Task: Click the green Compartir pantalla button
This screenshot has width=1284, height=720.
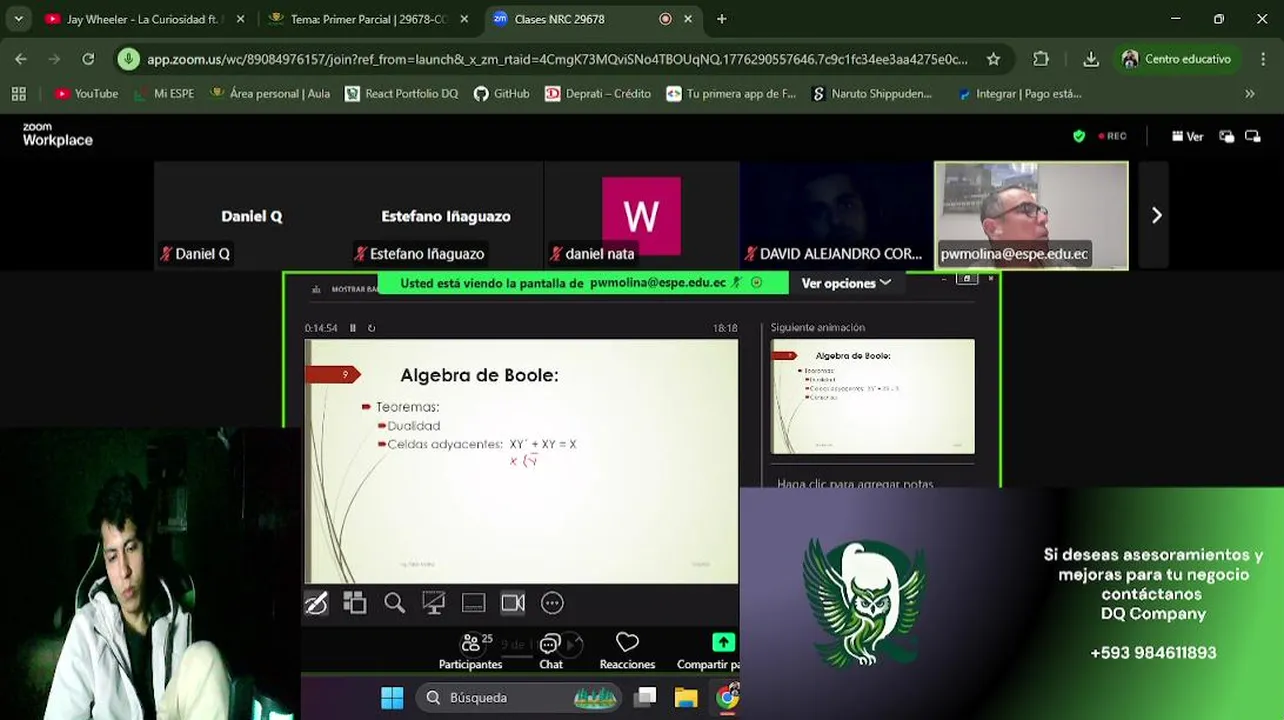Action: click(x=722, y=642)
